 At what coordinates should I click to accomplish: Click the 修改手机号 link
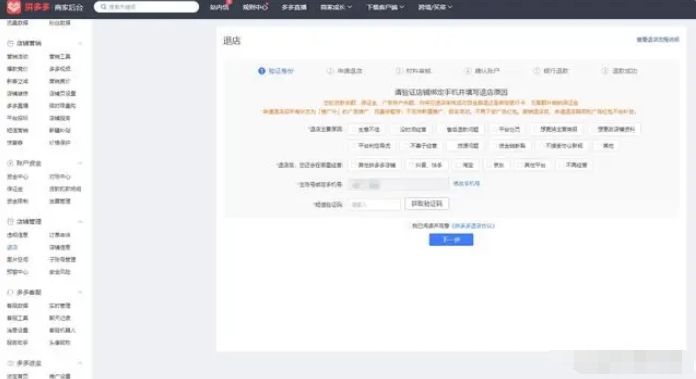466,183
